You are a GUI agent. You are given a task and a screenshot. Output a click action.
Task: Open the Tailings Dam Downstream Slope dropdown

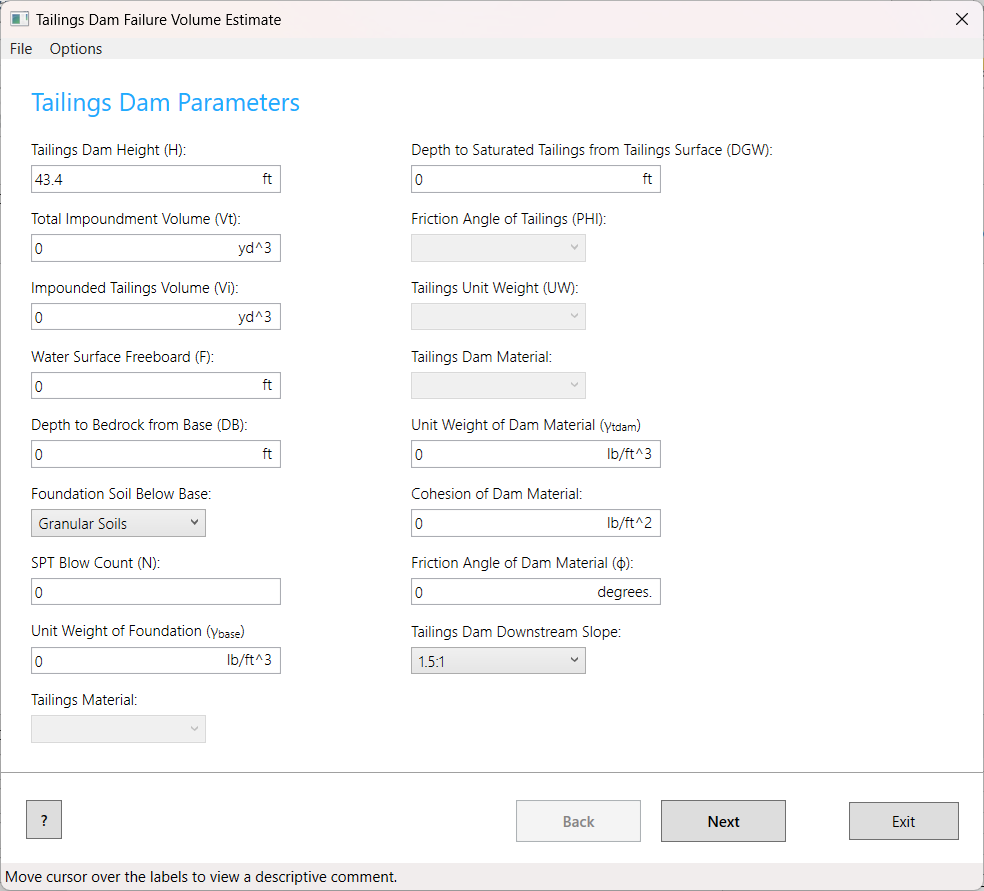click(x=498, y=660)
